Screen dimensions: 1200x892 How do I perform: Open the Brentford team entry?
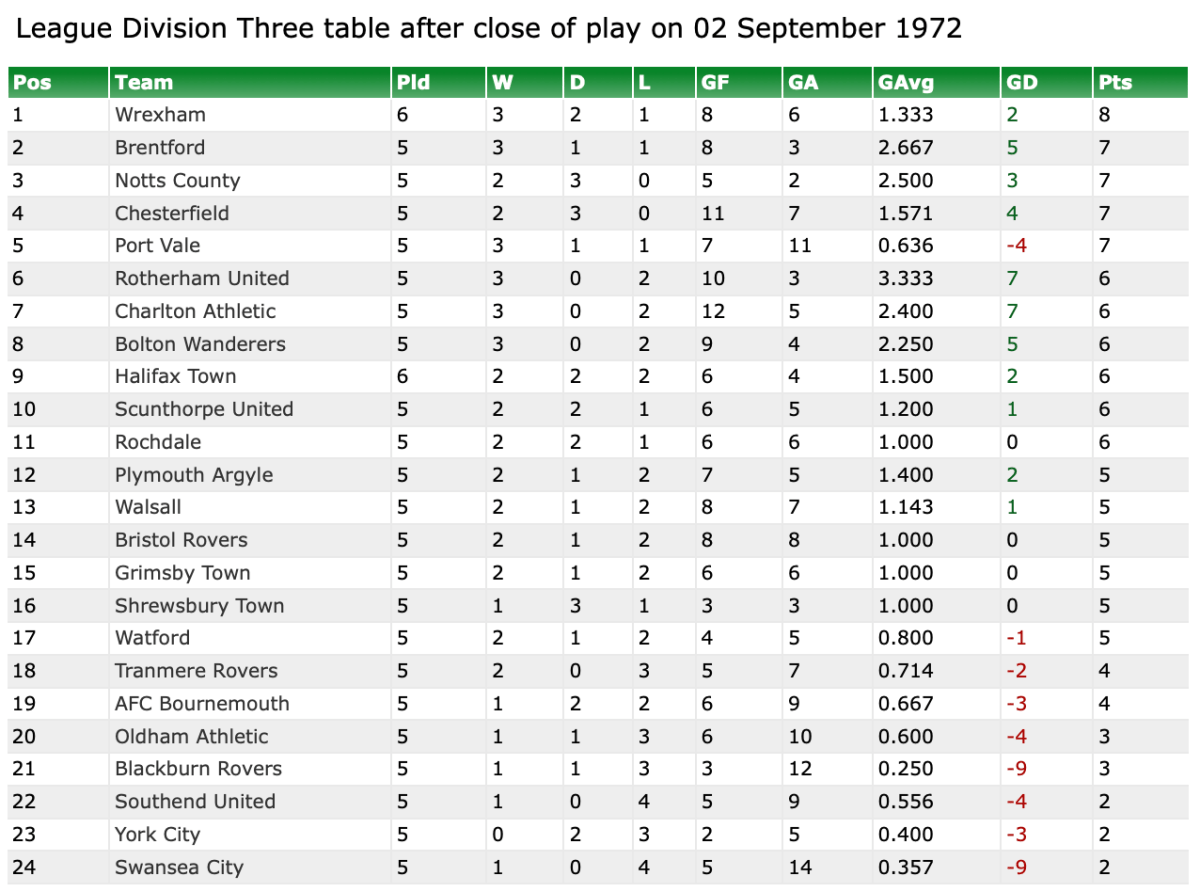[160, 148]
